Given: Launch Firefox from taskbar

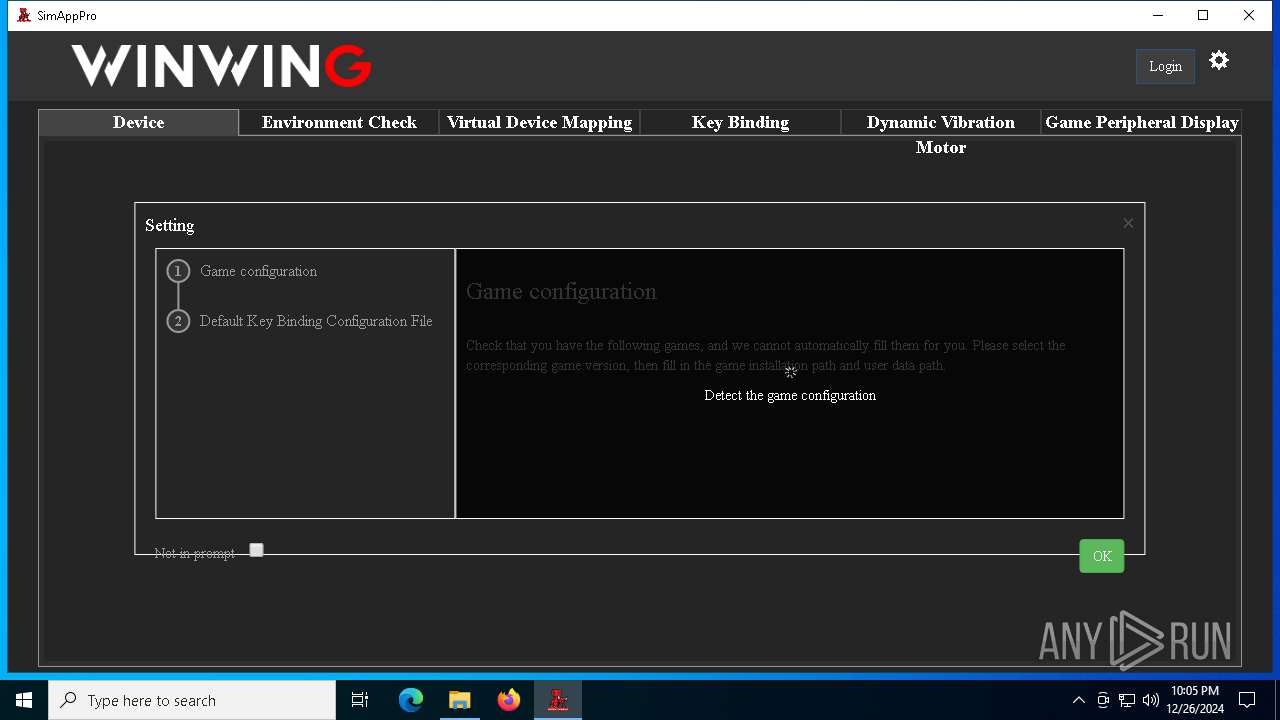Looking at the screenshot, I should click(509, 700).
